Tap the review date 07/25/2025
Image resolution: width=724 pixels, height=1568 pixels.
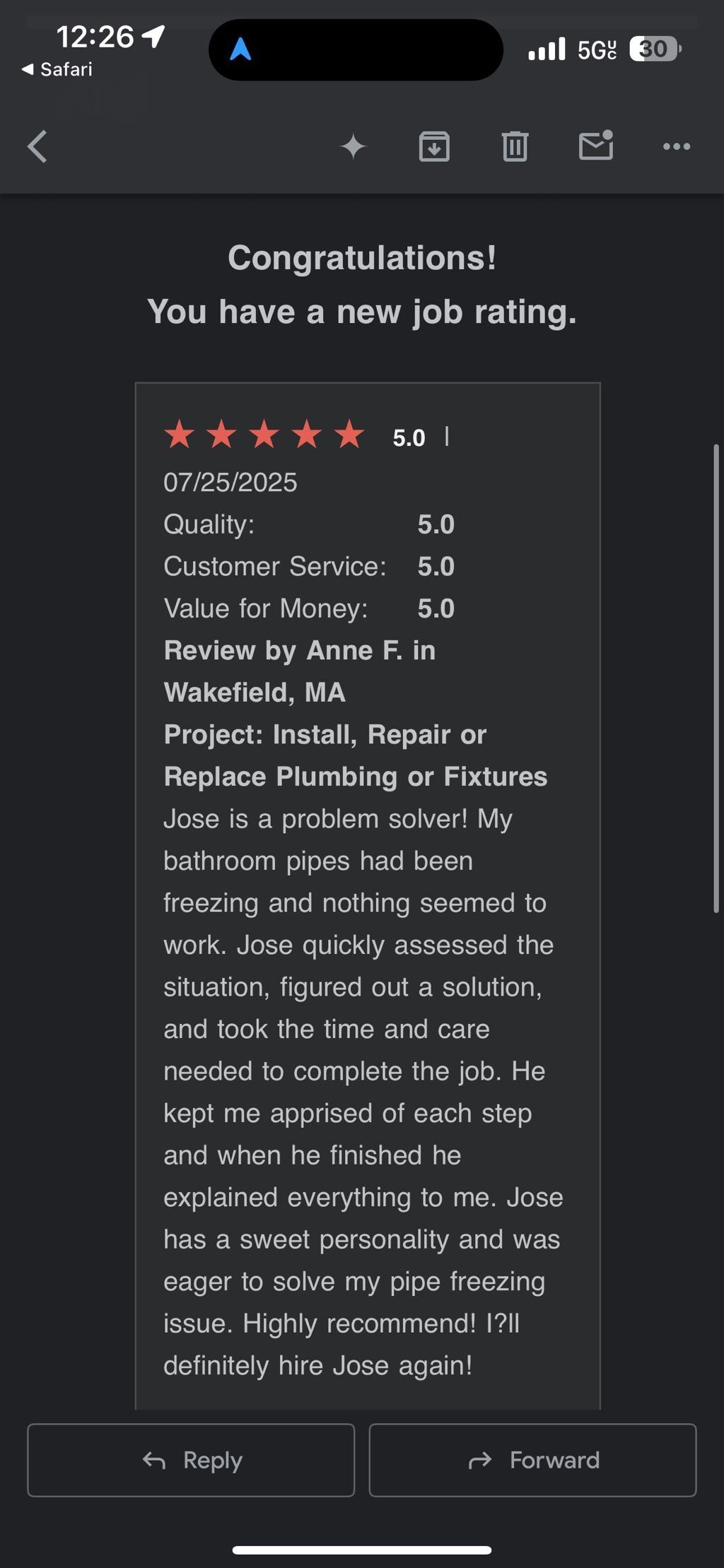click(x=230, y=482)
